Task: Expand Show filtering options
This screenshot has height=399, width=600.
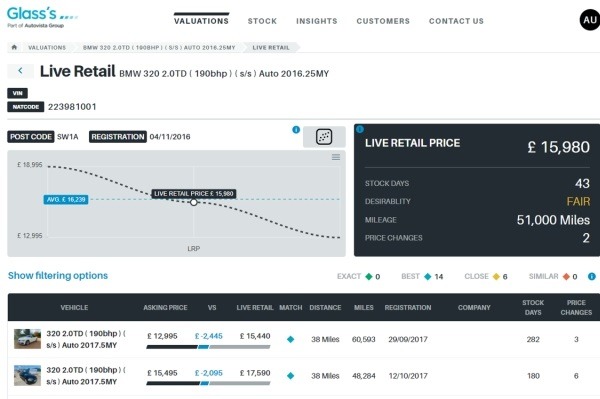Action: [58, 275]
